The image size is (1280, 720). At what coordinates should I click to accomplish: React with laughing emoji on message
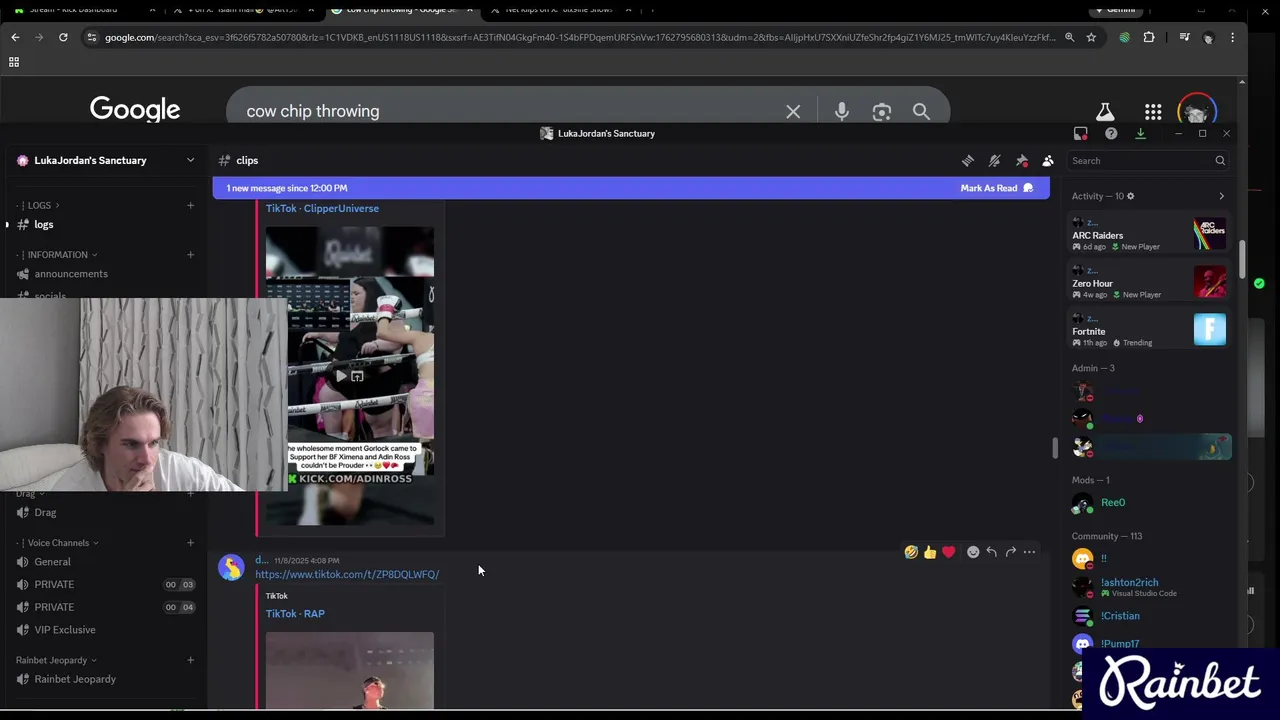pos(911,552)
